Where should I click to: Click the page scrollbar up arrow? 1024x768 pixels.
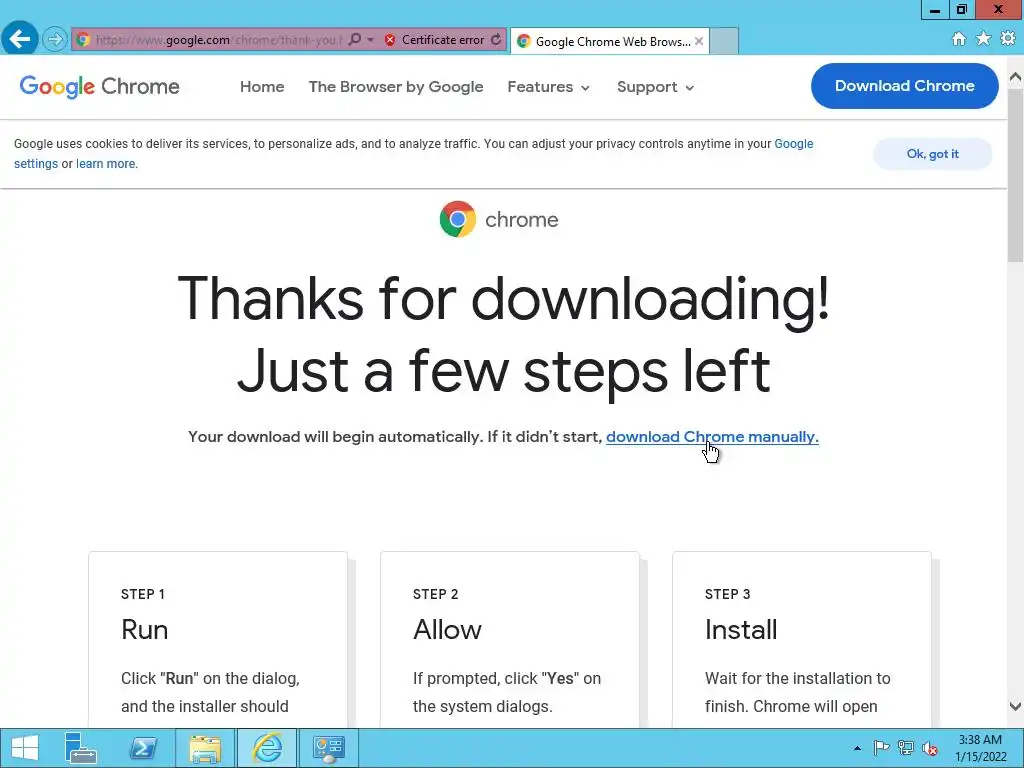click(x=1016, y=76)
